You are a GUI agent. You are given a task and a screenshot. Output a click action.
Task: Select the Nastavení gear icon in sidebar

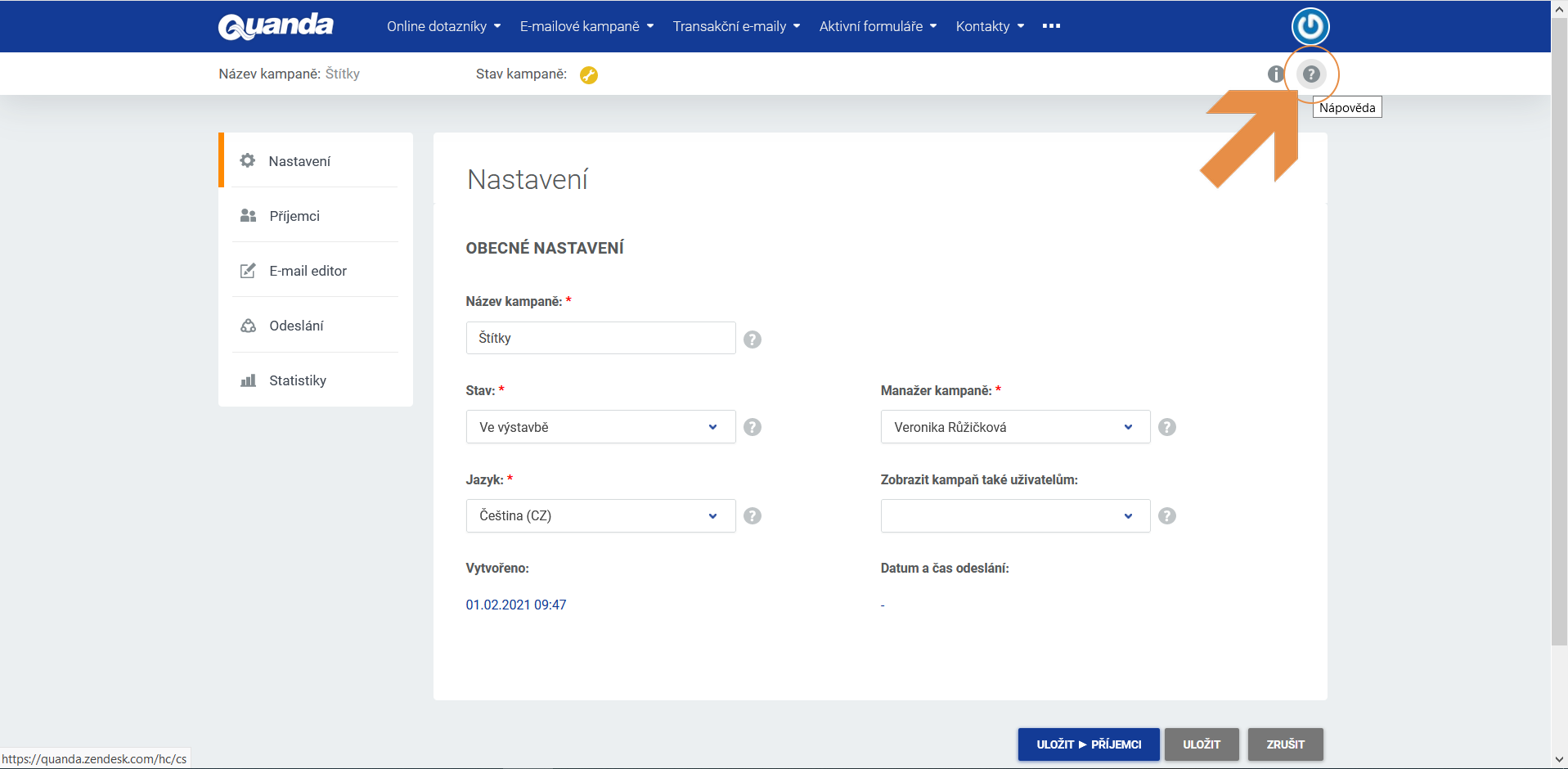tap(248, 160)
